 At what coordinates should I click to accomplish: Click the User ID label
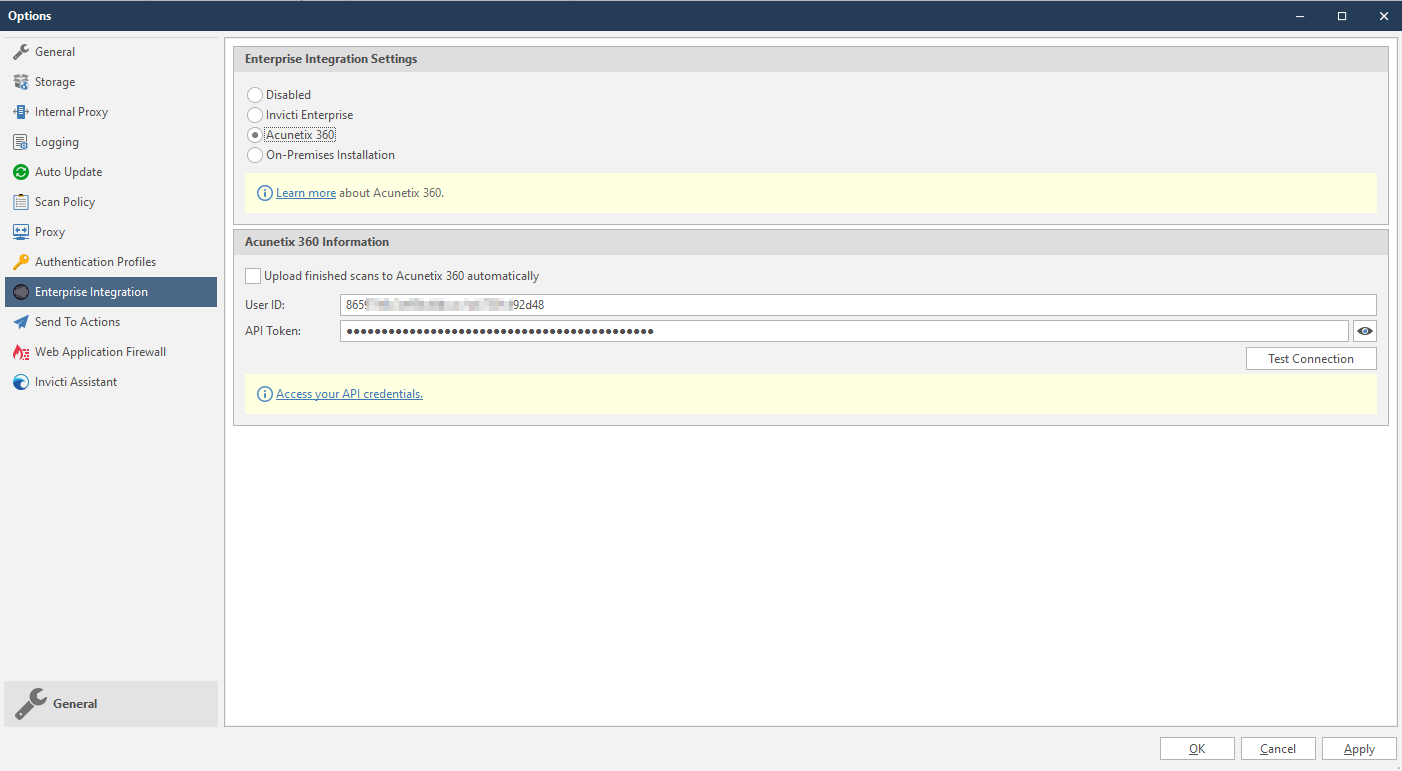point(265,305)
